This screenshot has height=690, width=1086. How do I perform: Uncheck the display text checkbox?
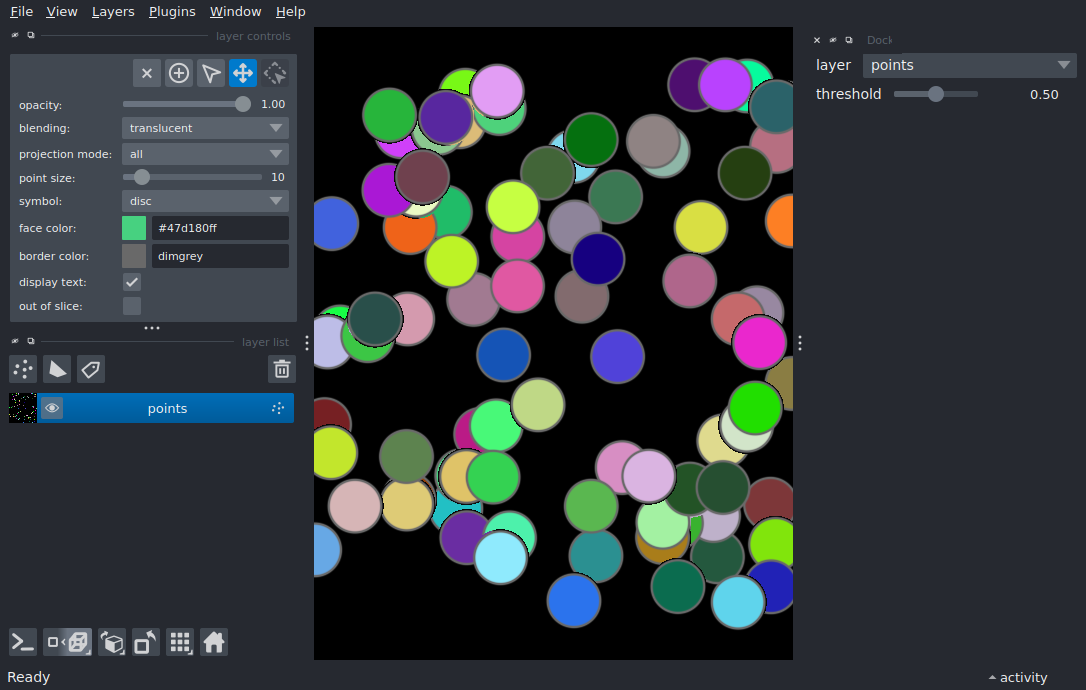click(x=132, y=282)
